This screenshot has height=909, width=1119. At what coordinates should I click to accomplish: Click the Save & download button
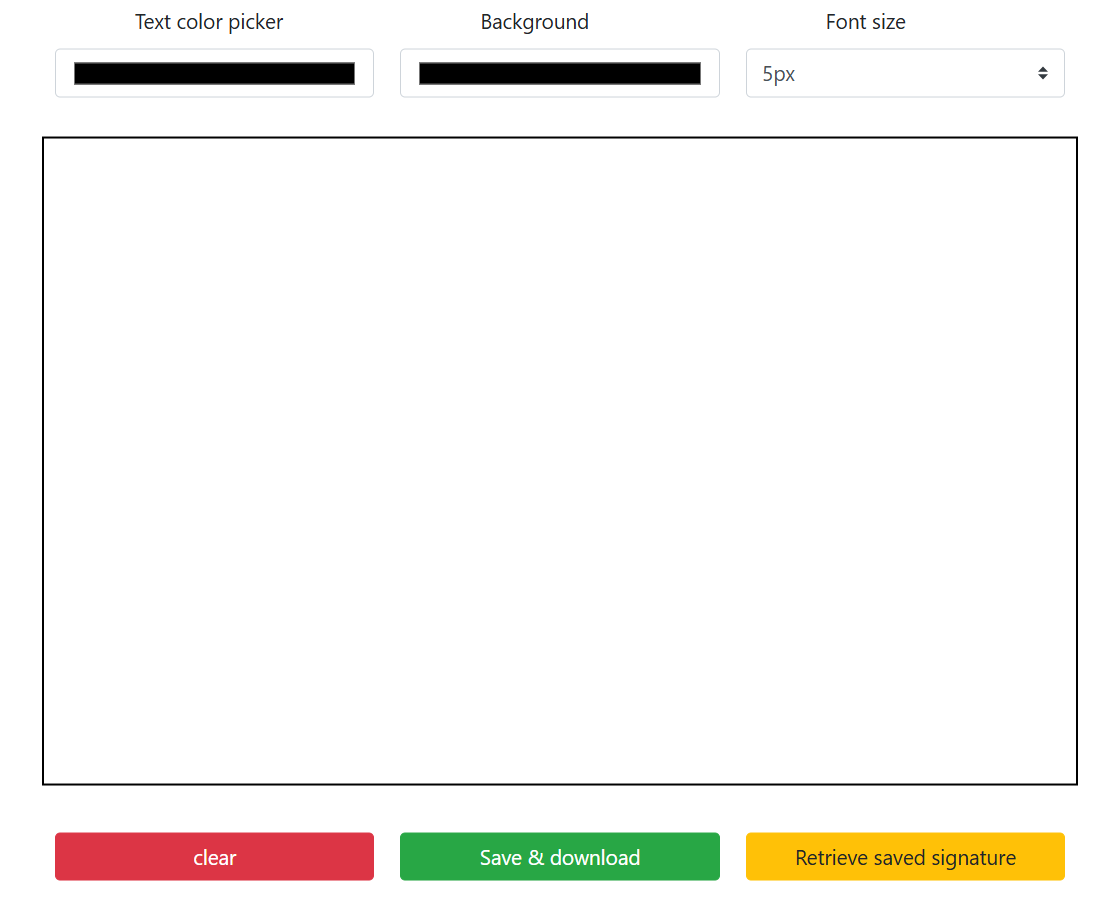[x=560, y=856]
